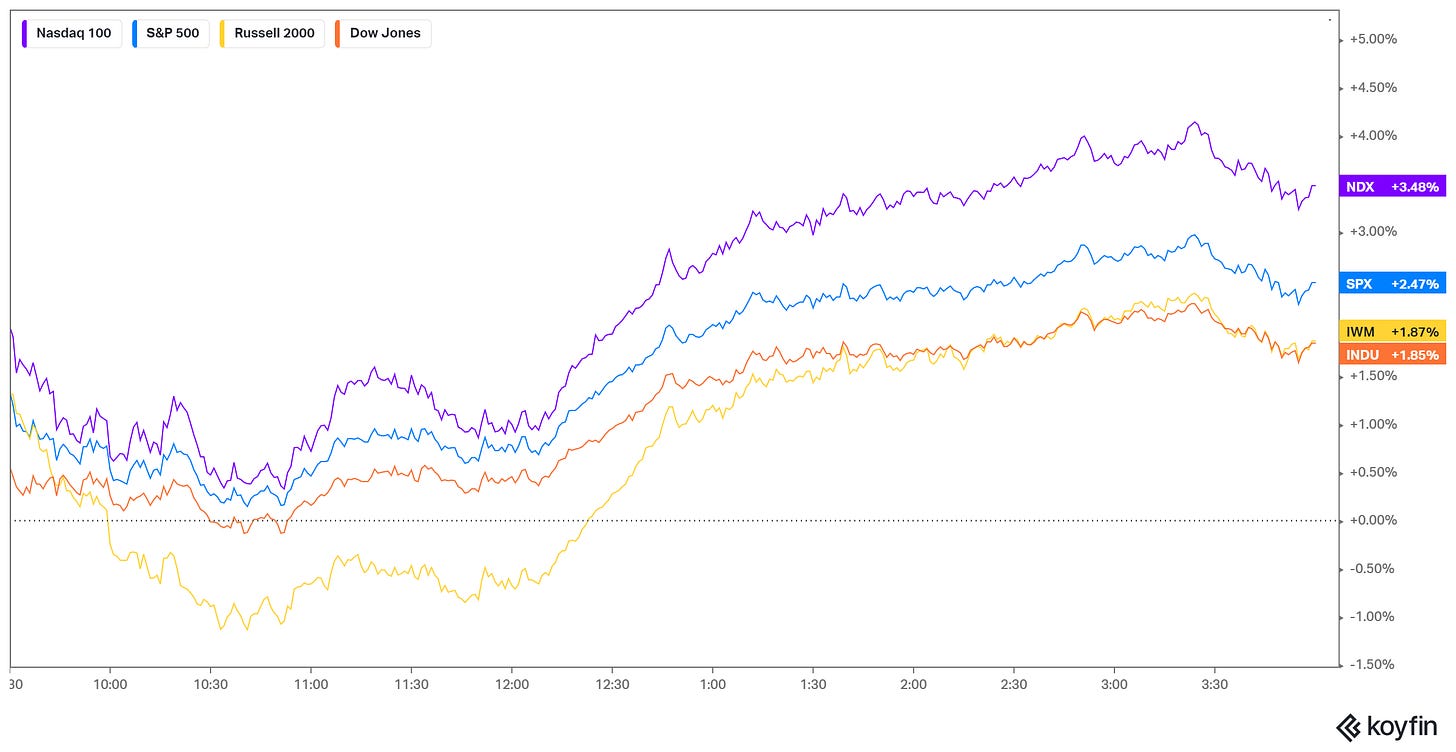Click the 2:30 time axis label
The image size is (1456, 752).
click(1014, 685)
